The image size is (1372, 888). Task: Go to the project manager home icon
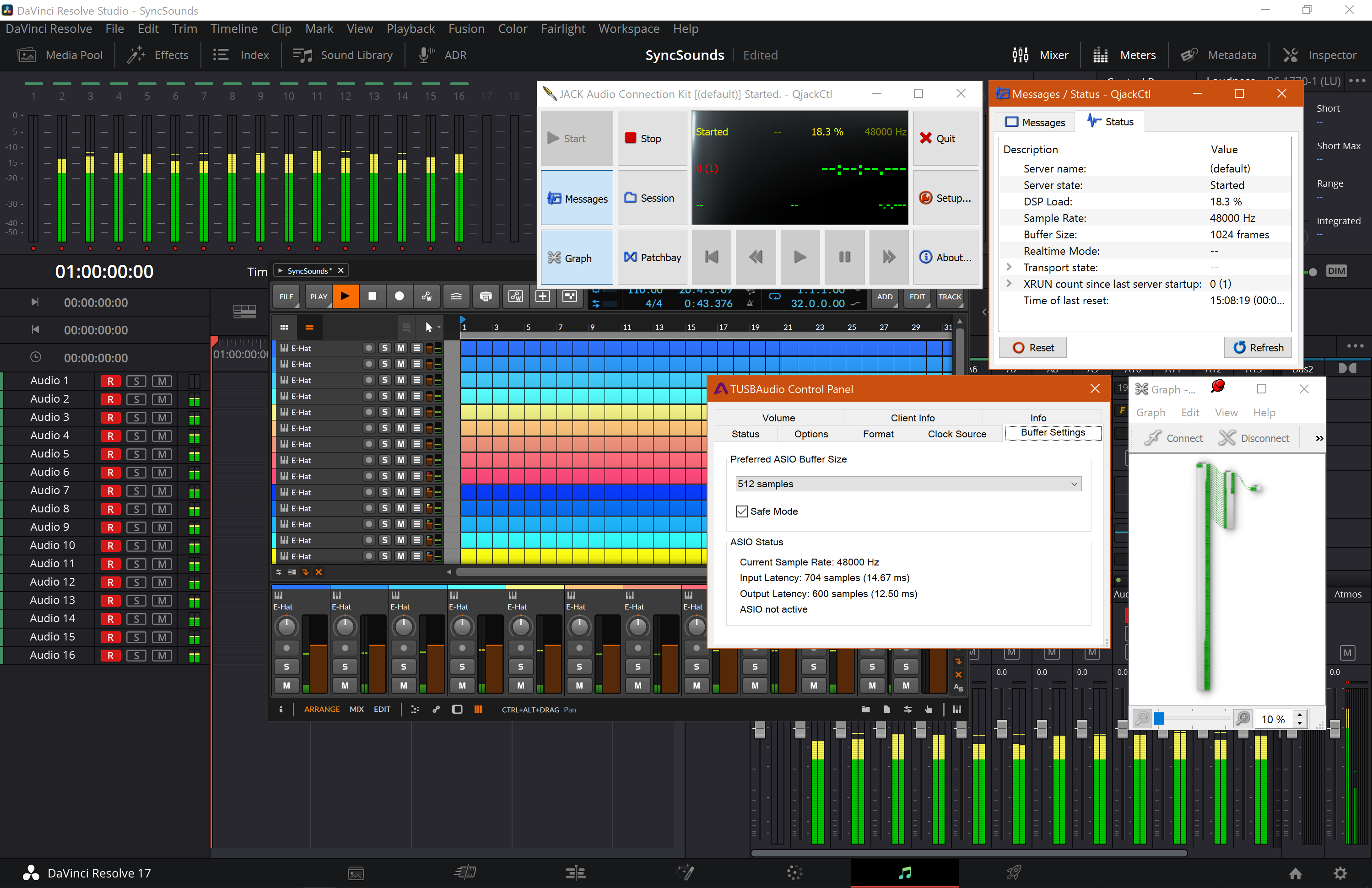click(x=1295, y=873)
